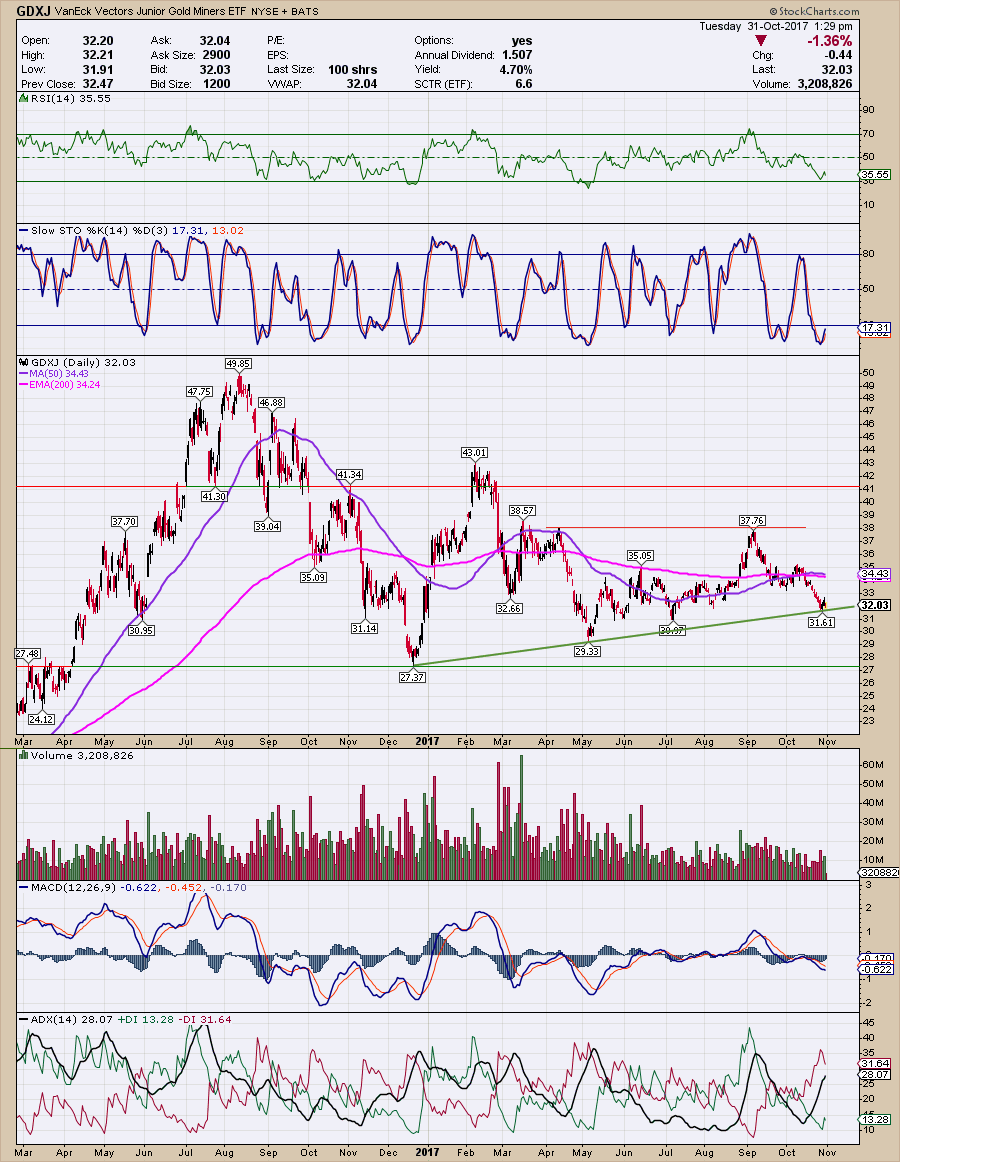Click the EMA(200) 34.24 legend entry

pos(59,385)
